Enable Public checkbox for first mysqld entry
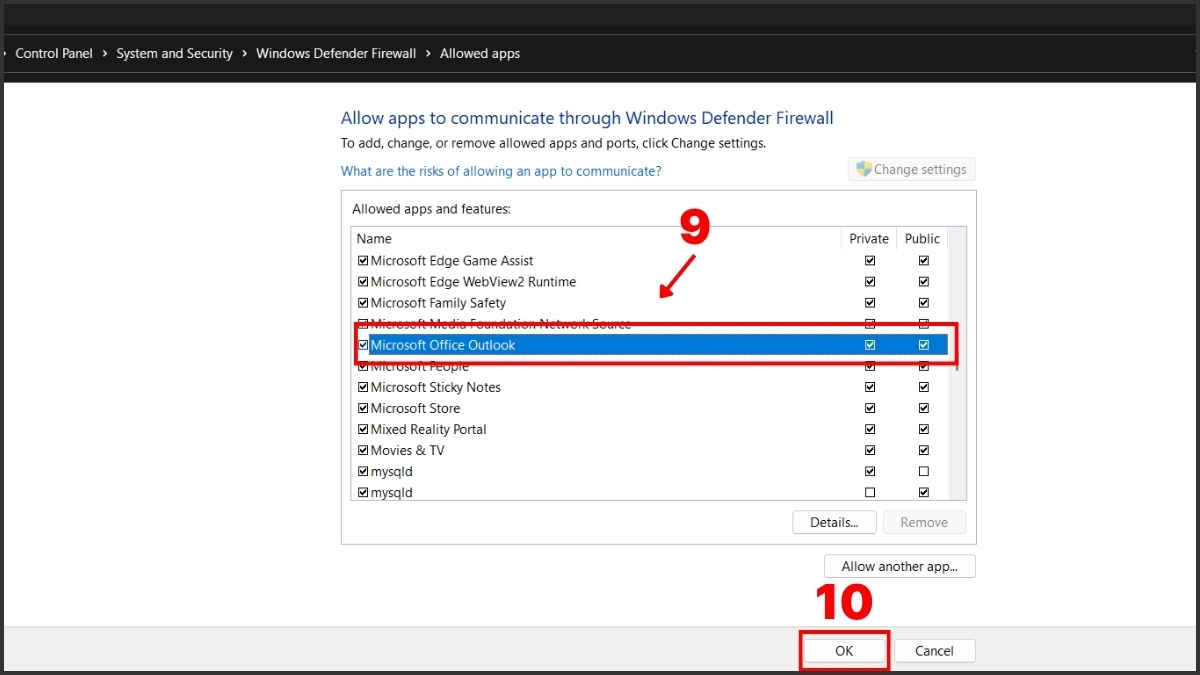The width and height of the screenshot is (1200, 675). tap(924, 471)
